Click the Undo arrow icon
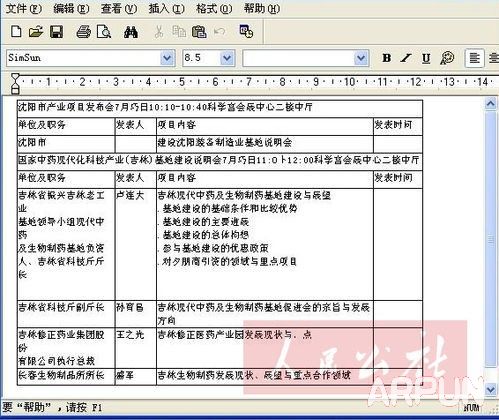 click(219, 32)
